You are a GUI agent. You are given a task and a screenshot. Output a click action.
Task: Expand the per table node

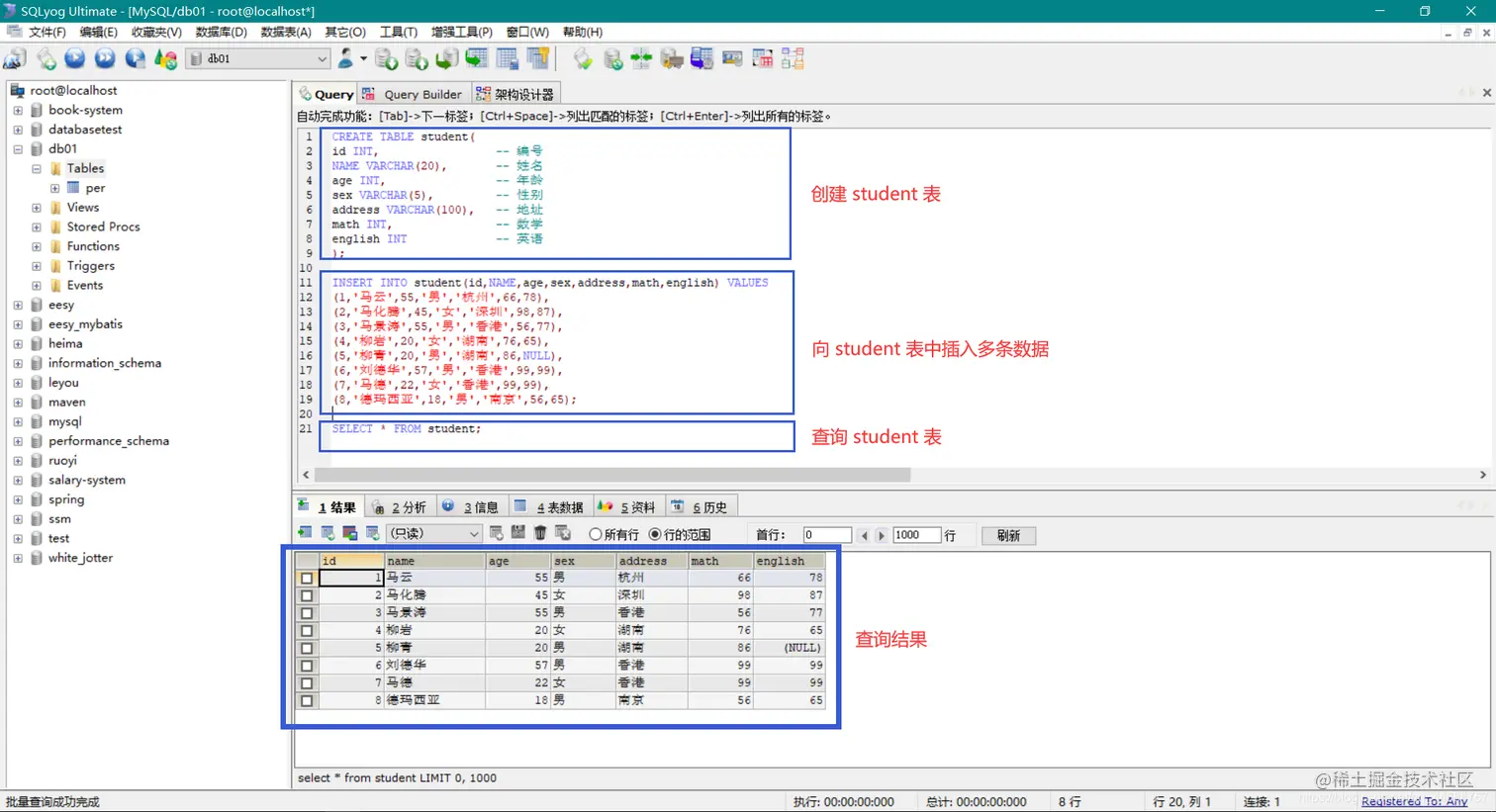pyautogui.click(x=55, y=188)
